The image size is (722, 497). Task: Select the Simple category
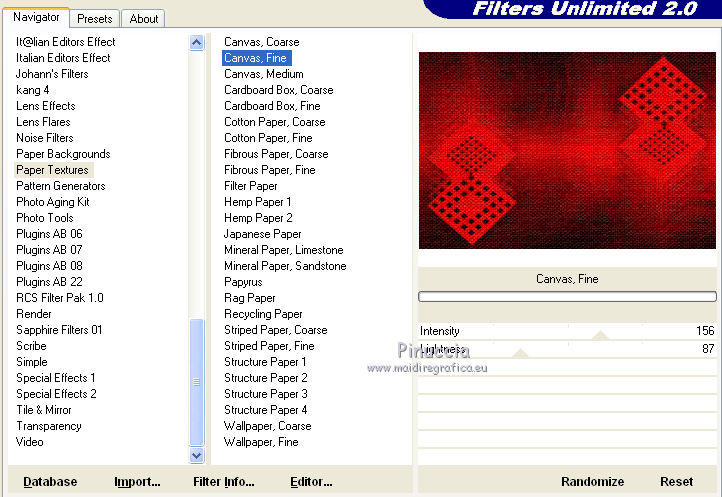point(32,362)
